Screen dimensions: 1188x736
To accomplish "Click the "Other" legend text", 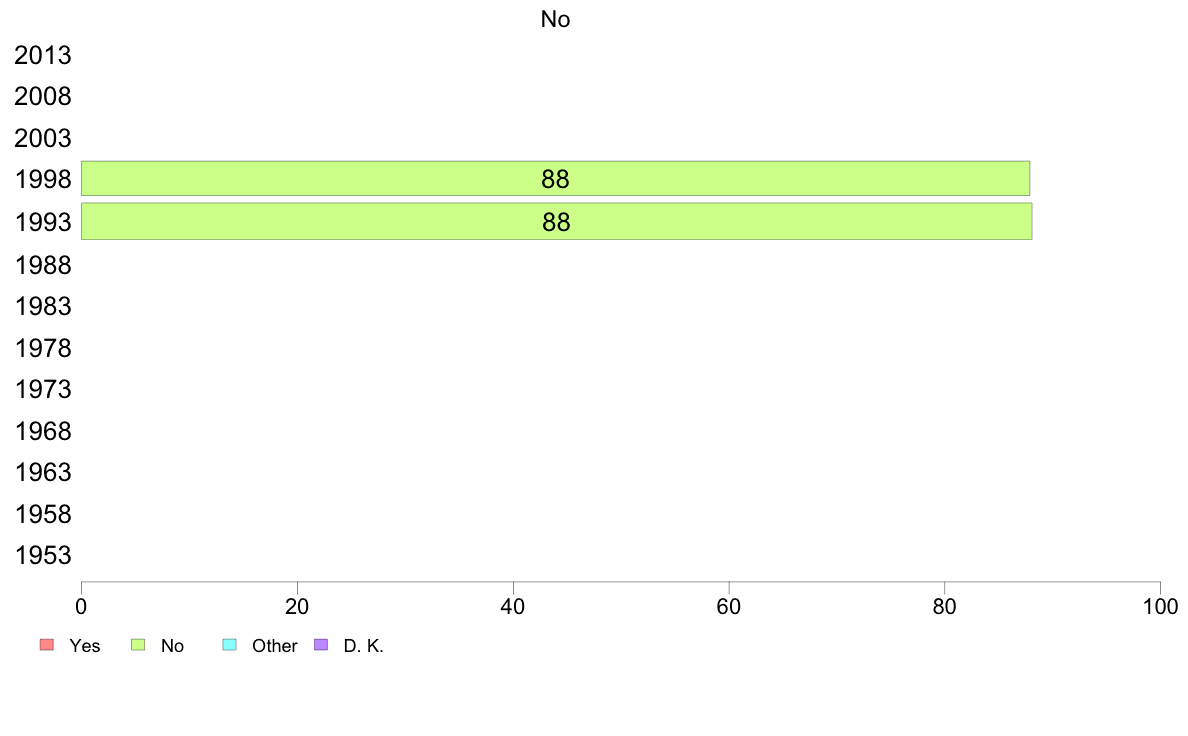I will [274, 646].
